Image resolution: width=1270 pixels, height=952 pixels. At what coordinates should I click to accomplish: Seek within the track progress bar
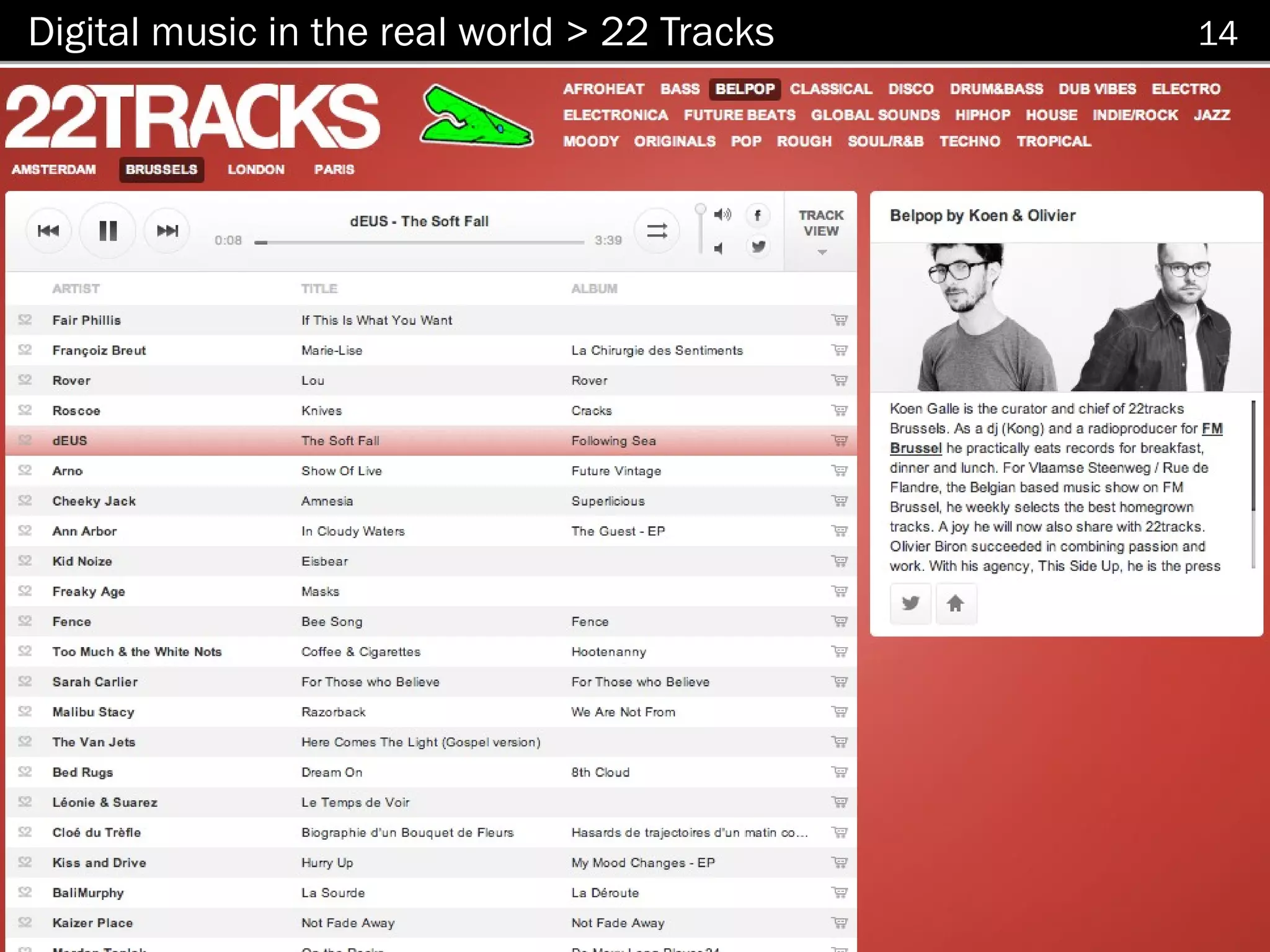coord(419,242)
